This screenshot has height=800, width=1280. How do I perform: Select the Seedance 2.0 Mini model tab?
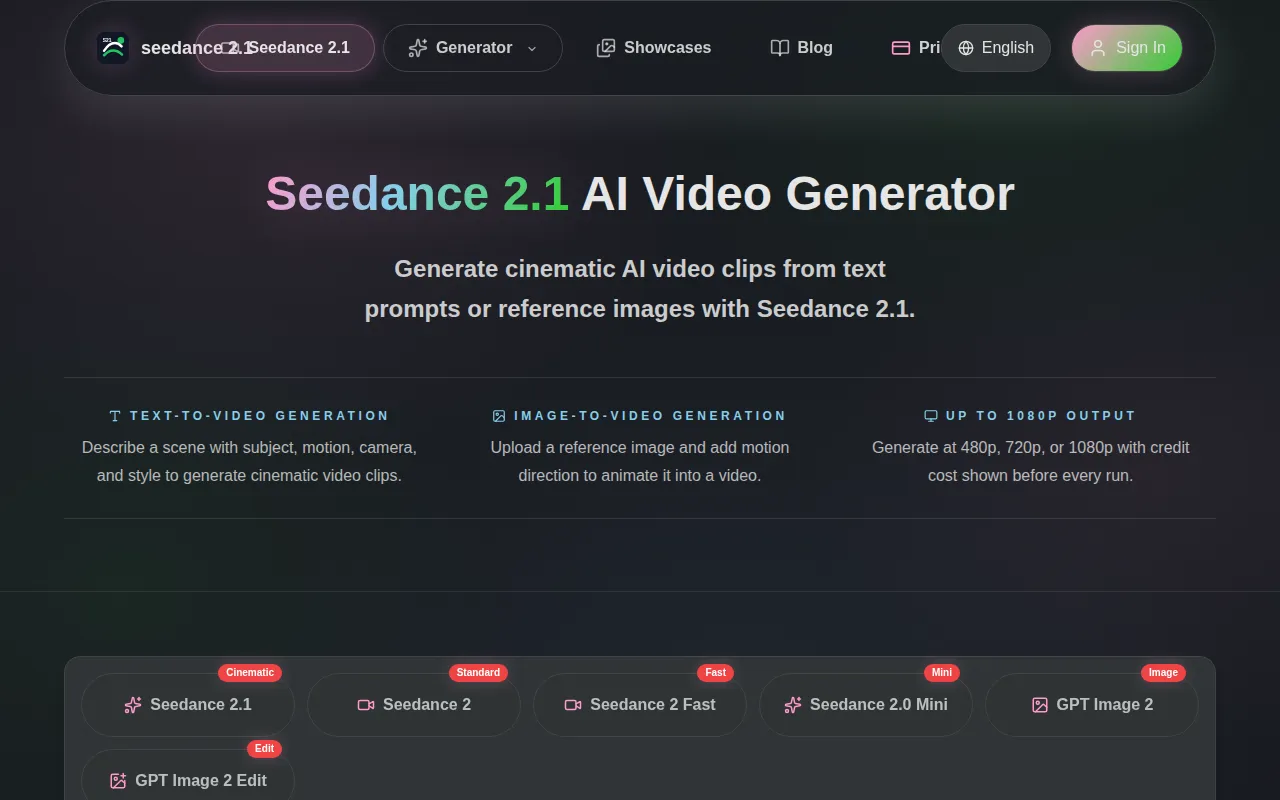click(x=866, y=705)
